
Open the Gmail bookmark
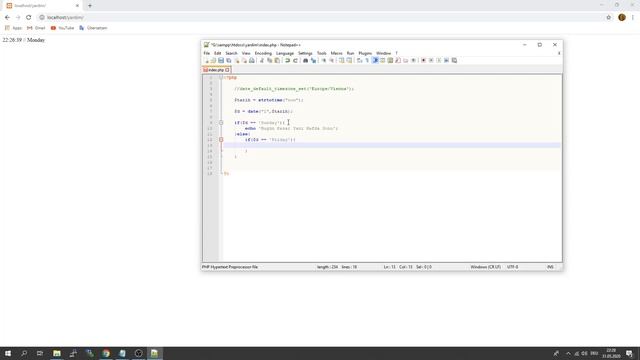36,28
